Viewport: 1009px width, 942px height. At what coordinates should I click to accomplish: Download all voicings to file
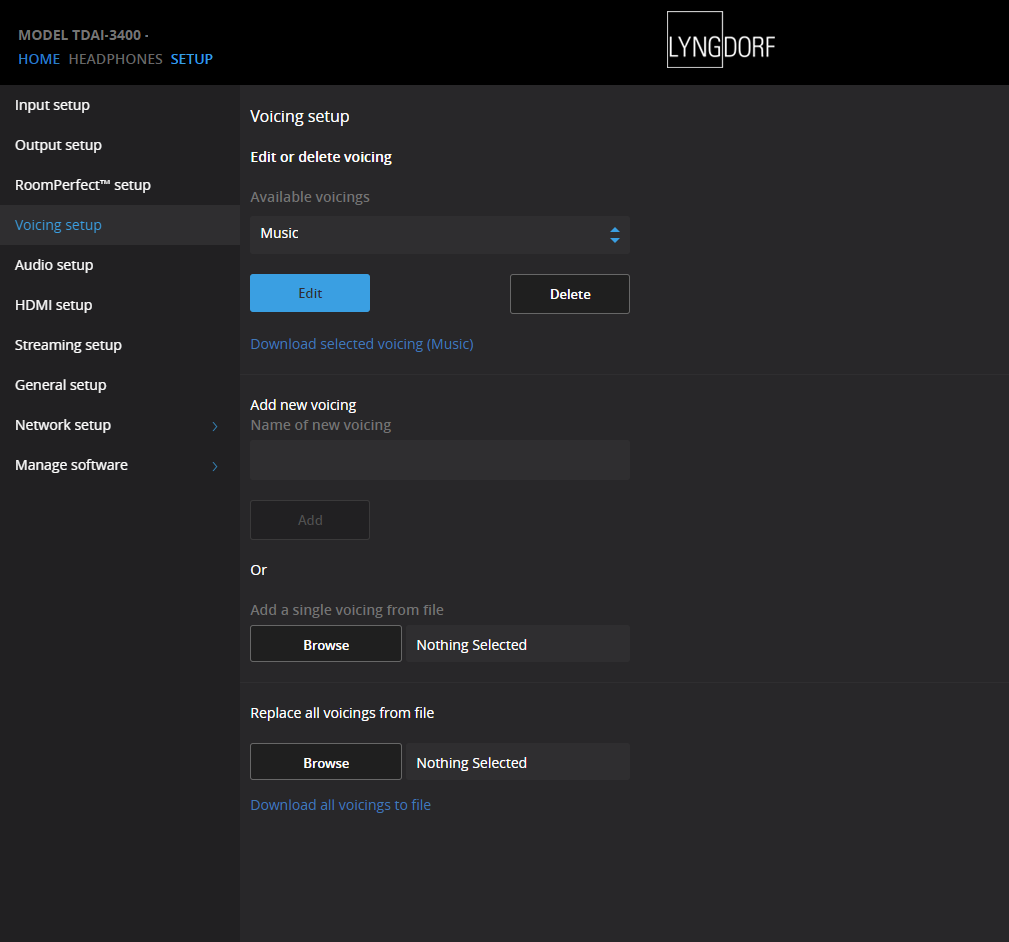(x=340, y=804)
